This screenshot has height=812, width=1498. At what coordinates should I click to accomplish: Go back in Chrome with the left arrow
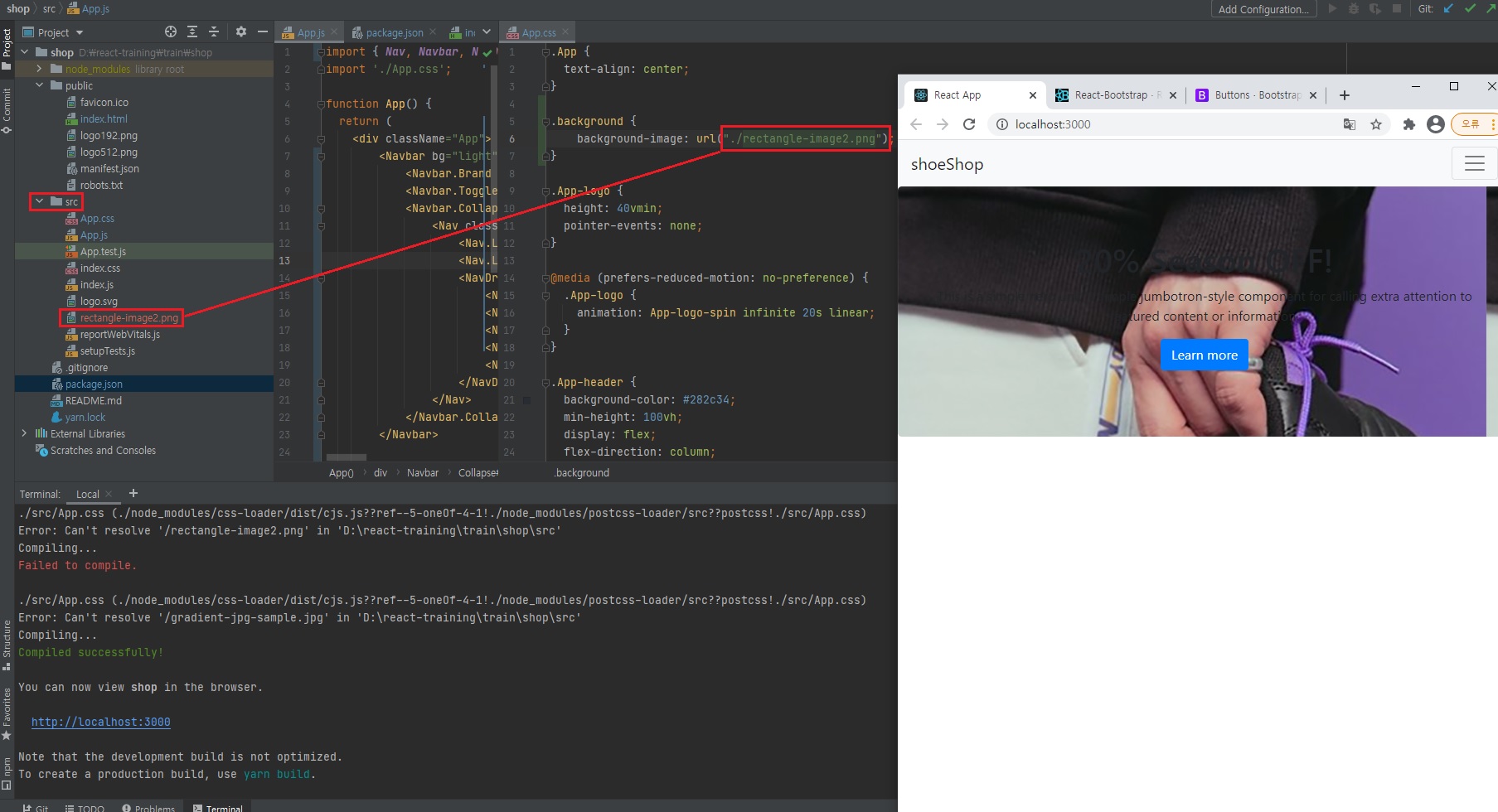916,124
